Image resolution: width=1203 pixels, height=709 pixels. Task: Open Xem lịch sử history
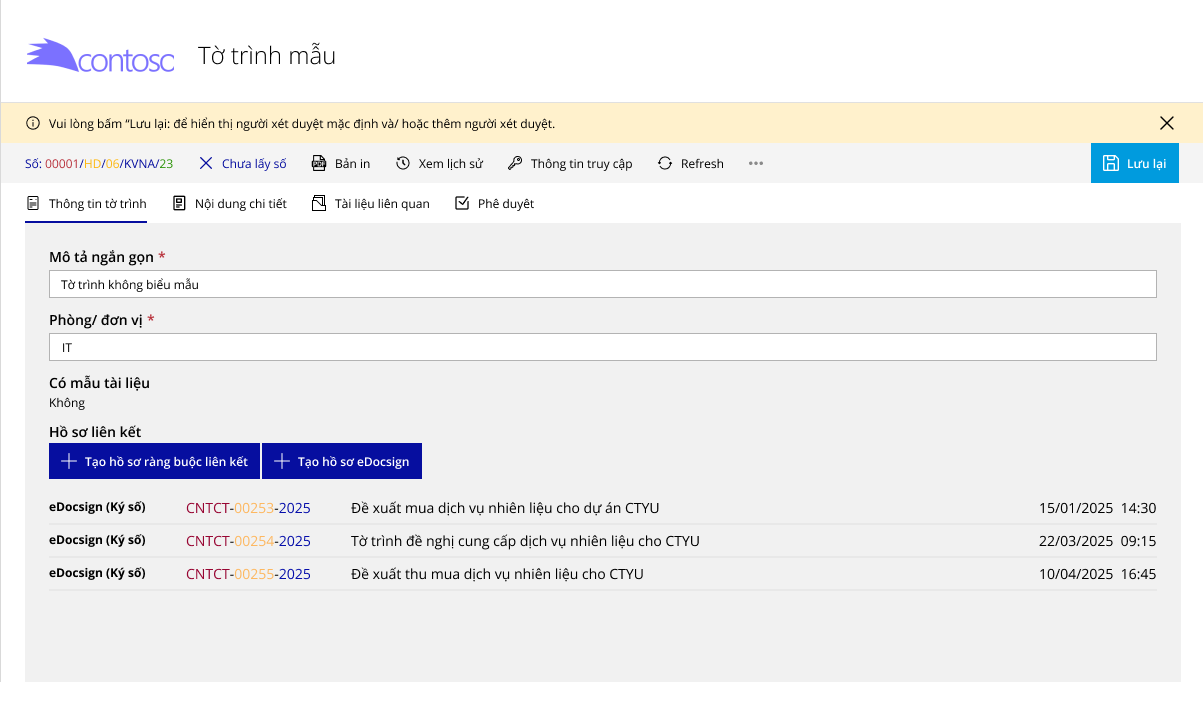pos(403,164)
